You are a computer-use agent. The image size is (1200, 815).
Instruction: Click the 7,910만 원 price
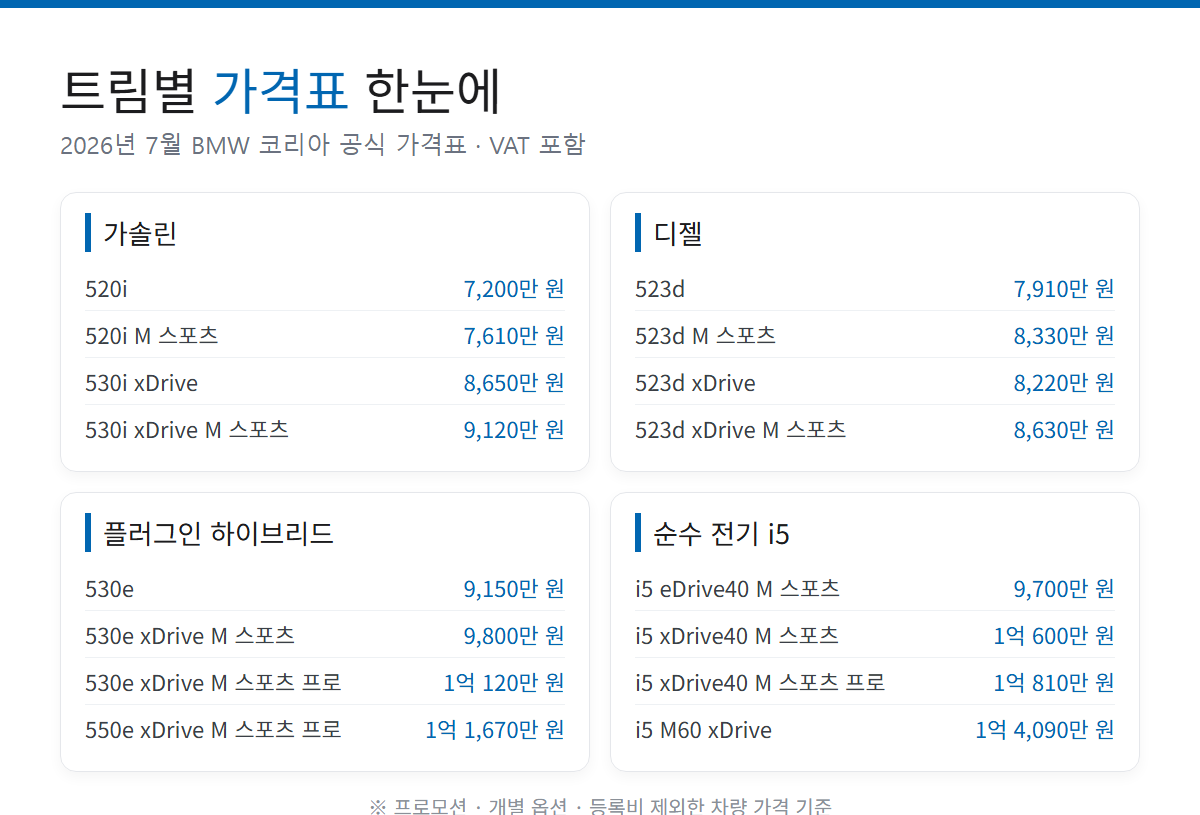(x=1064, y=289)
